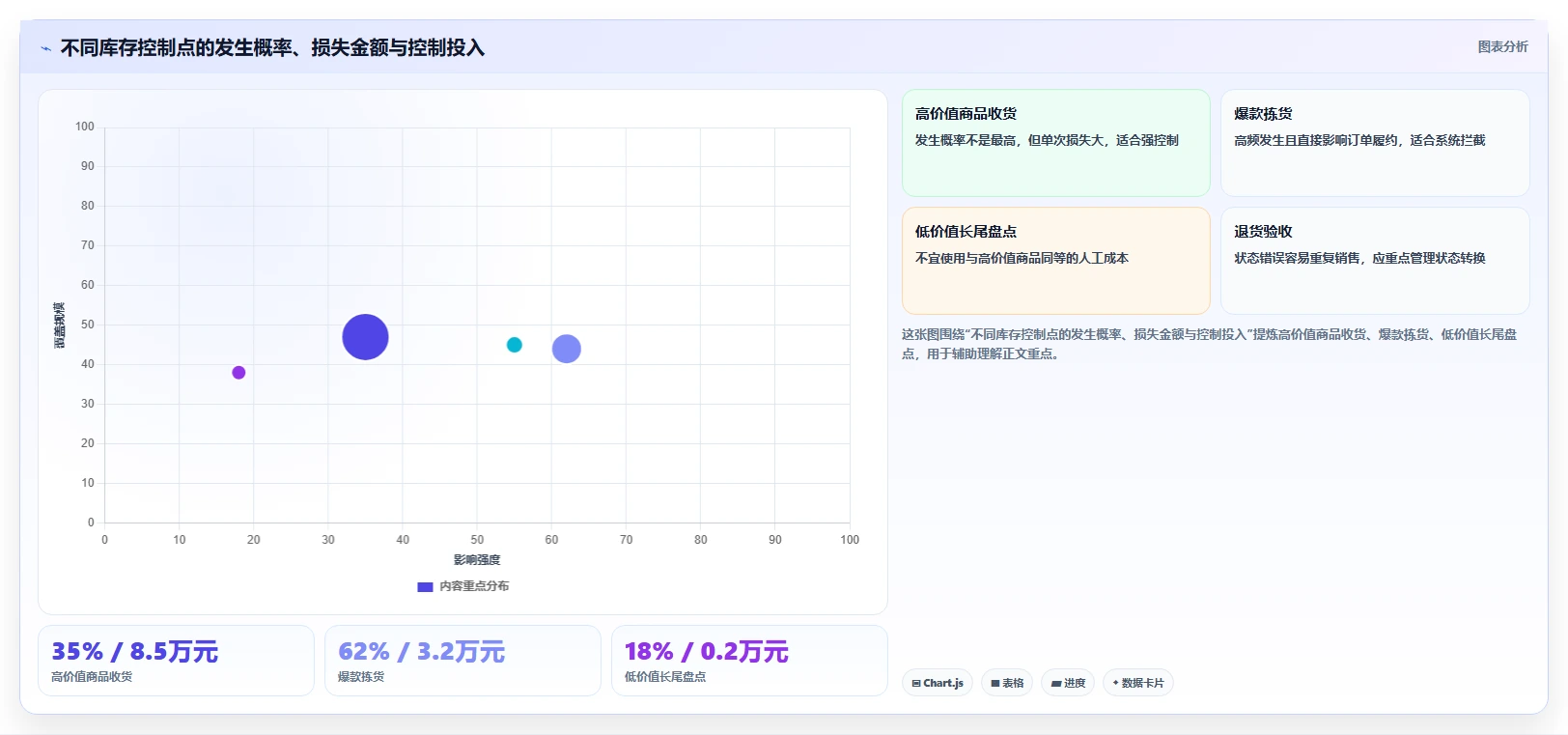
Task: Click the 高价值商品收货 label under 35%
Action: (92, 677)
